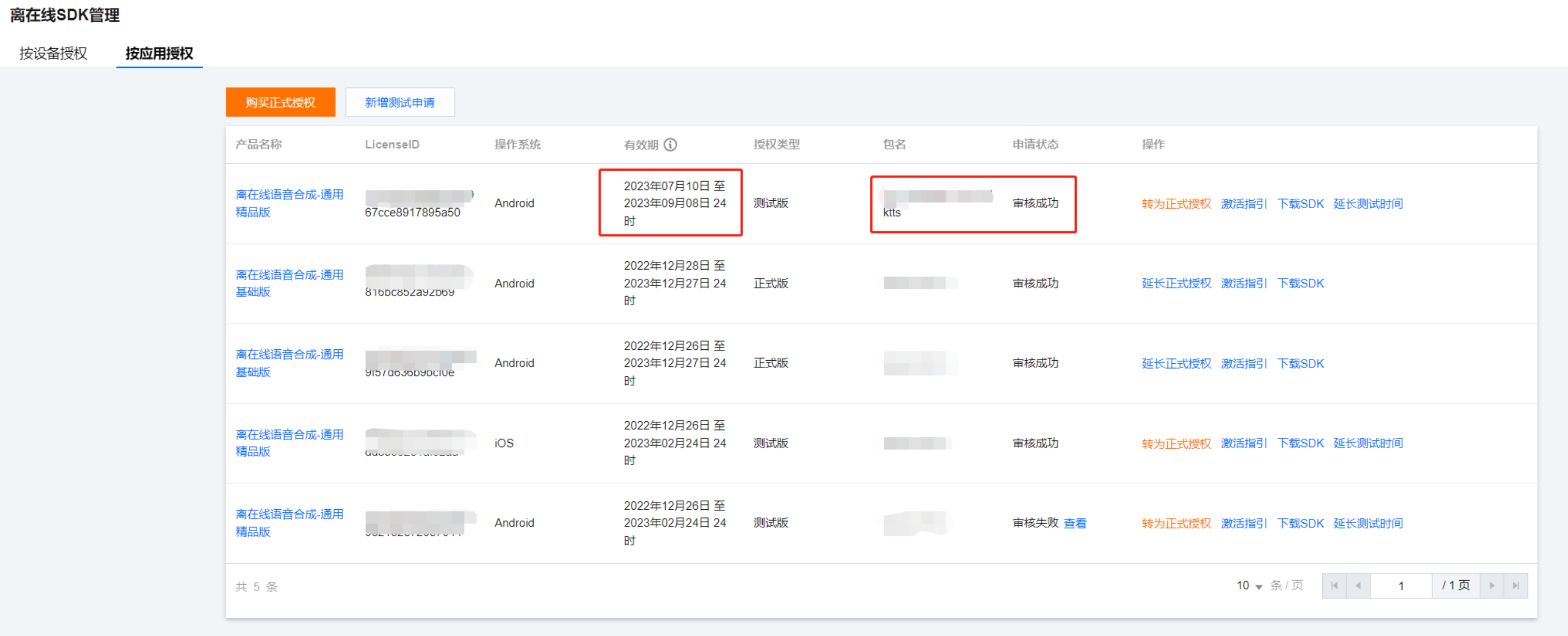The height and width of the screenshot is (636, 1568).
Task: Click 延长测试时间 for the iOS row
Action: [1368, 443]
